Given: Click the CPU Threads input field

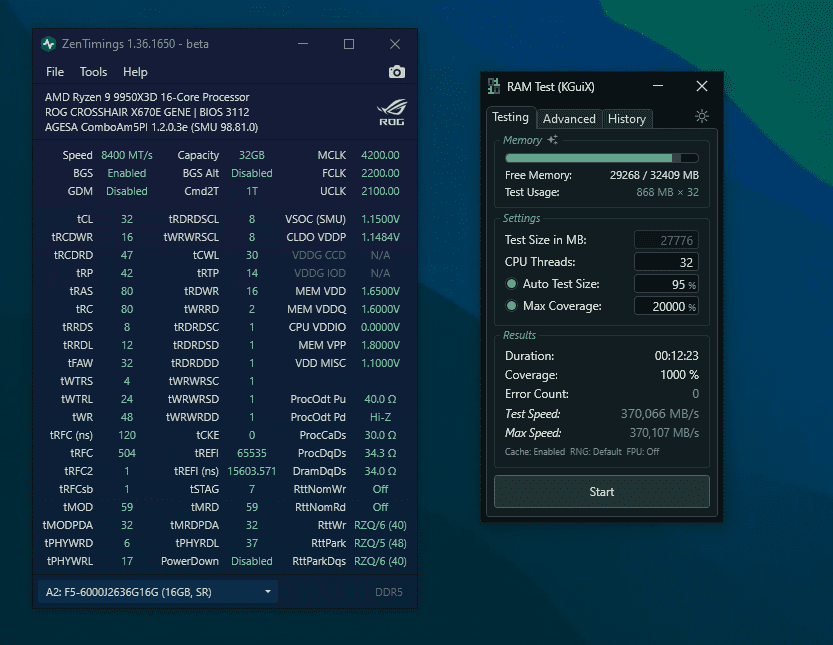Looking at the screenshot, I should [666, 262].
